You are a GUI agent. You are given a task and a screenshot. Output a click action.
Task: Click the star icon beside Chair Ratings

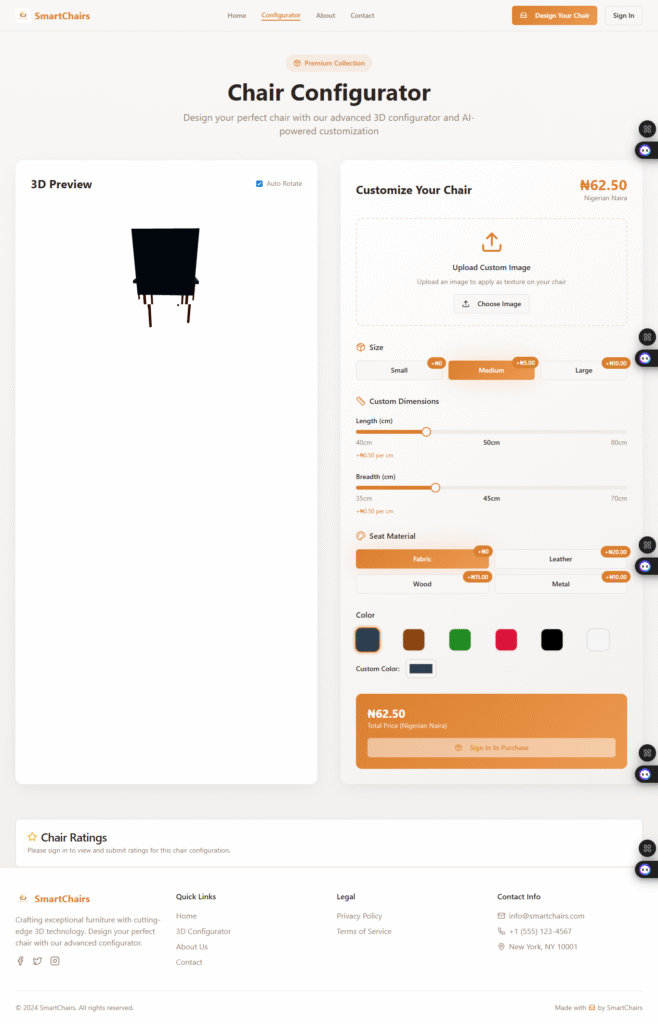coord(32,837)
